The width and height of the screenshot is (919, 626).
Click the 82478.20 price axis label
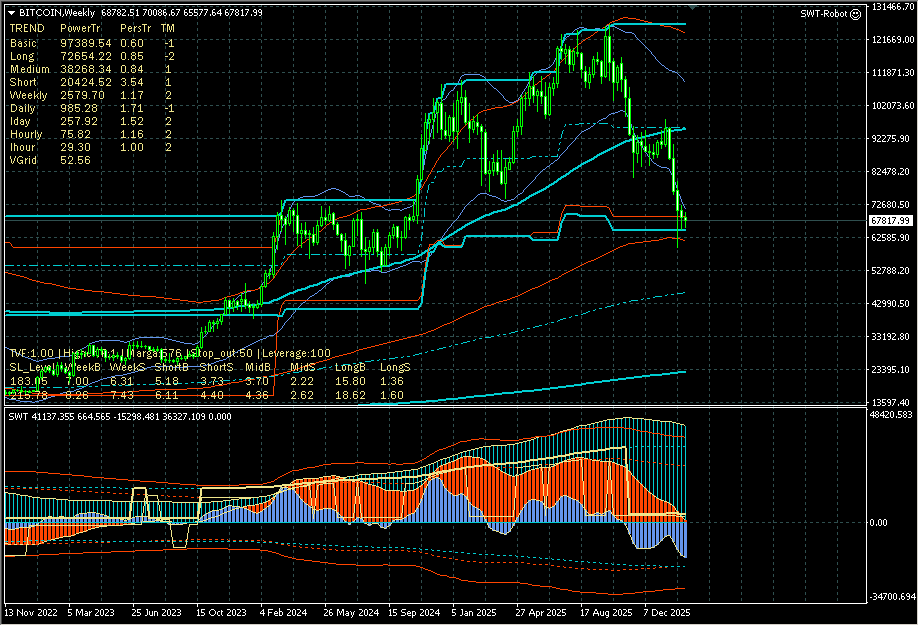click(893, 172)
